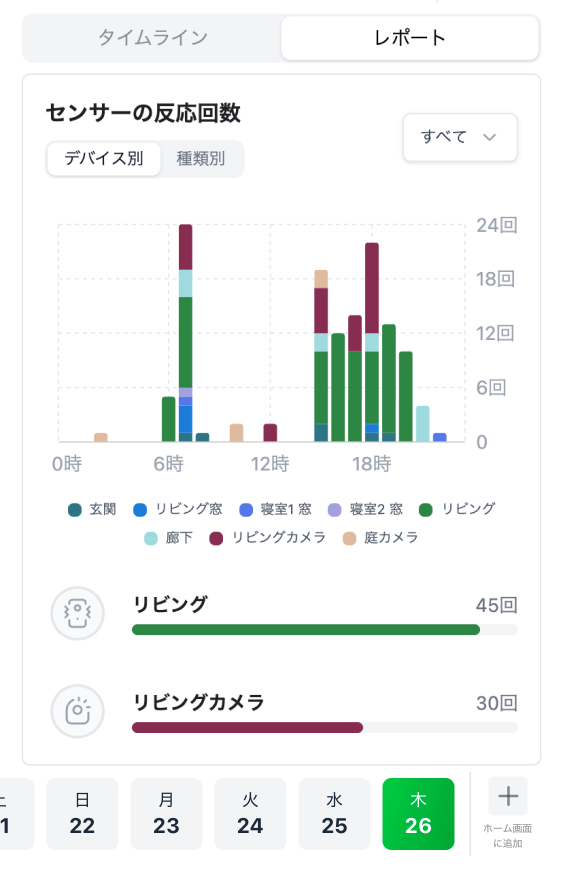Toggle the 庭カメラ legend entry
Viewport: 563px width, 885px height.
pyautogui.click(x=381, y=538)
